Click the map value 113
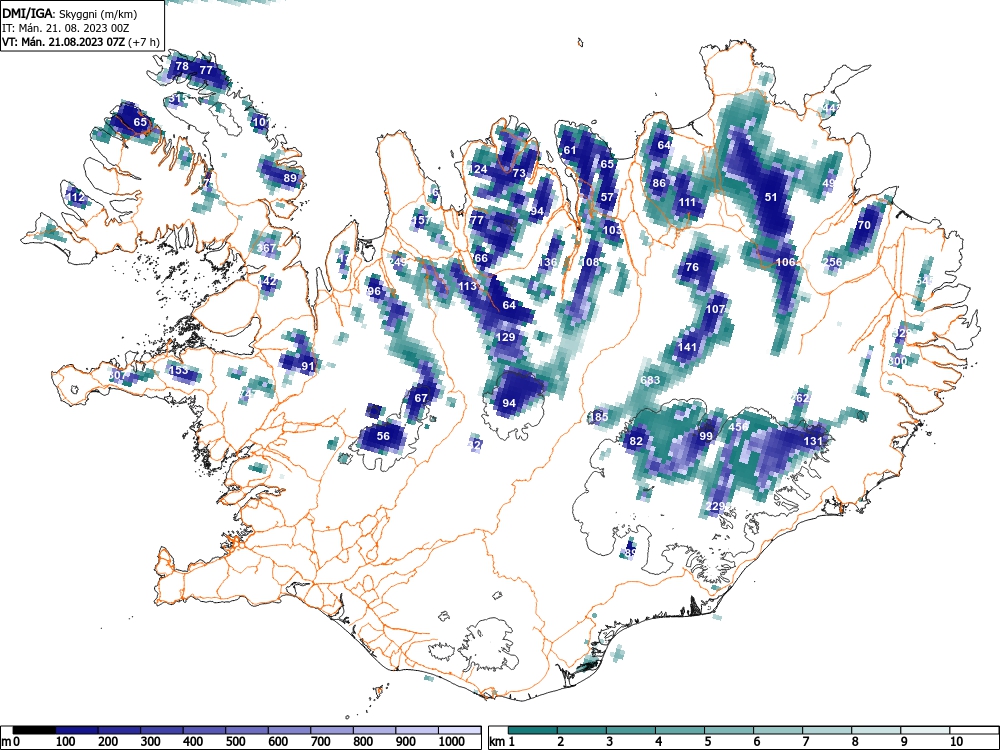 click(467, 286)
